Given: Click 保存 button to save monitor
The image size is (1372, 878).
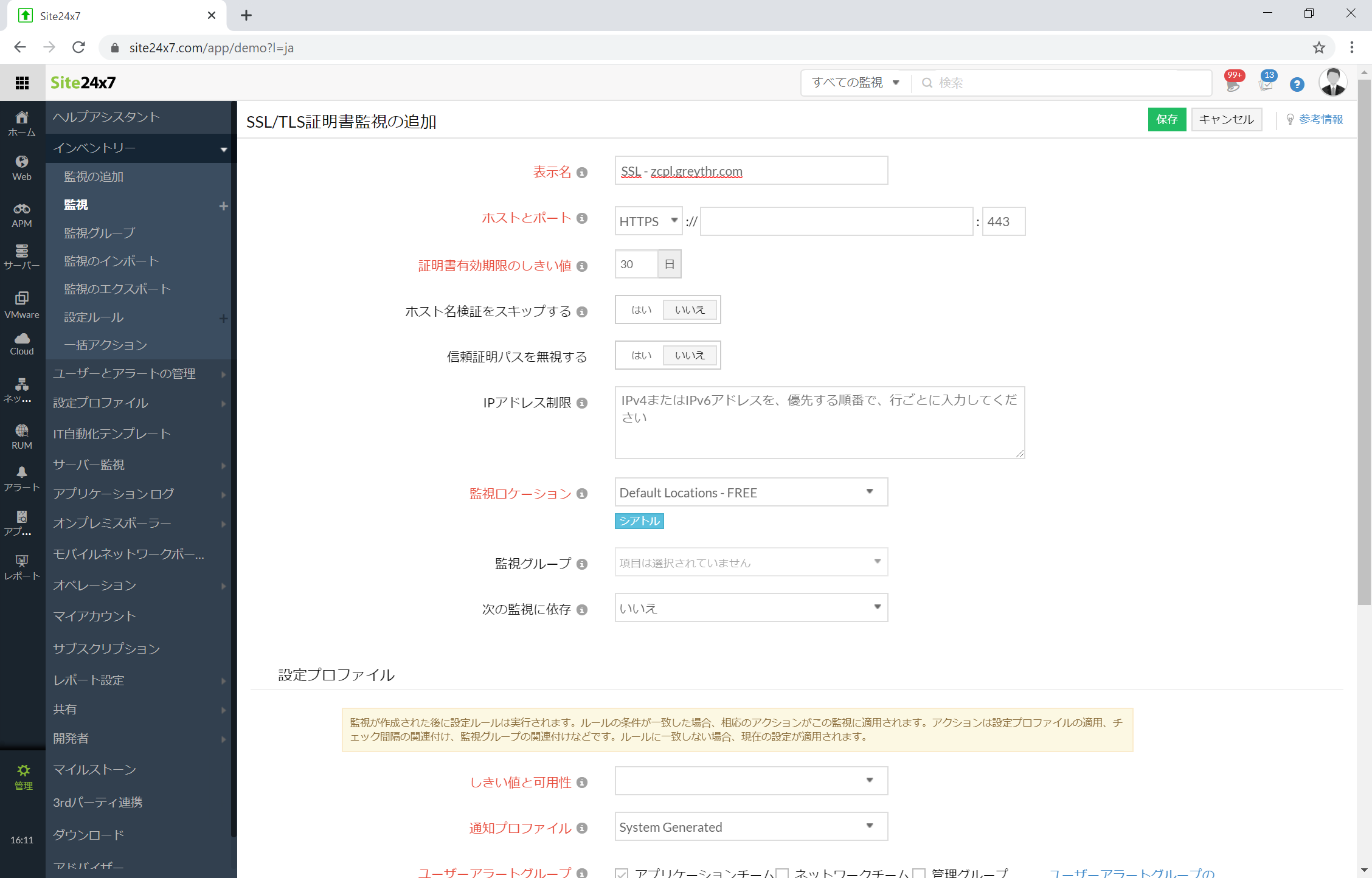Looking at the screenshot, I should 1166,118.
